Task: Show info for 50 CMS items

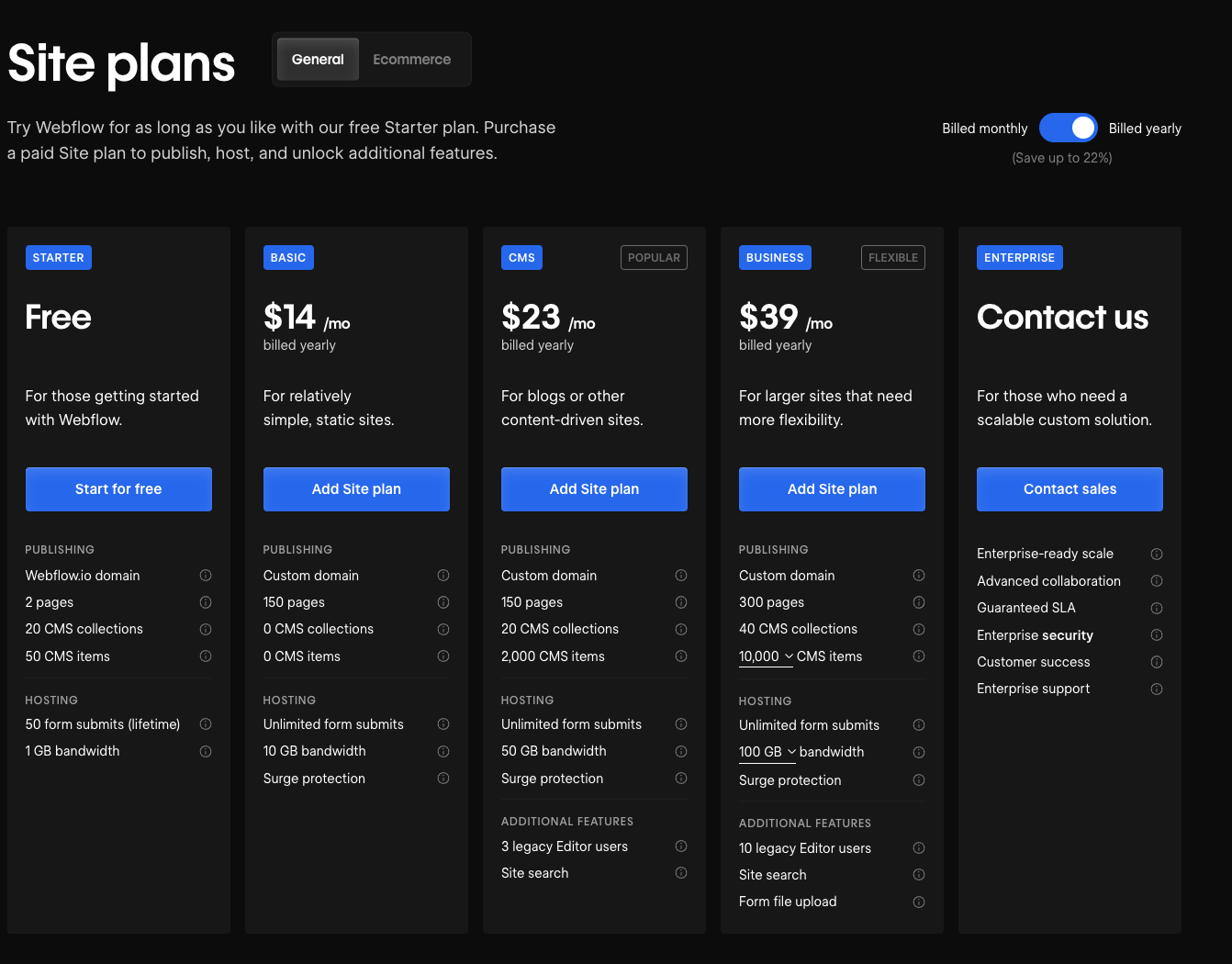Action: (206, 656)
